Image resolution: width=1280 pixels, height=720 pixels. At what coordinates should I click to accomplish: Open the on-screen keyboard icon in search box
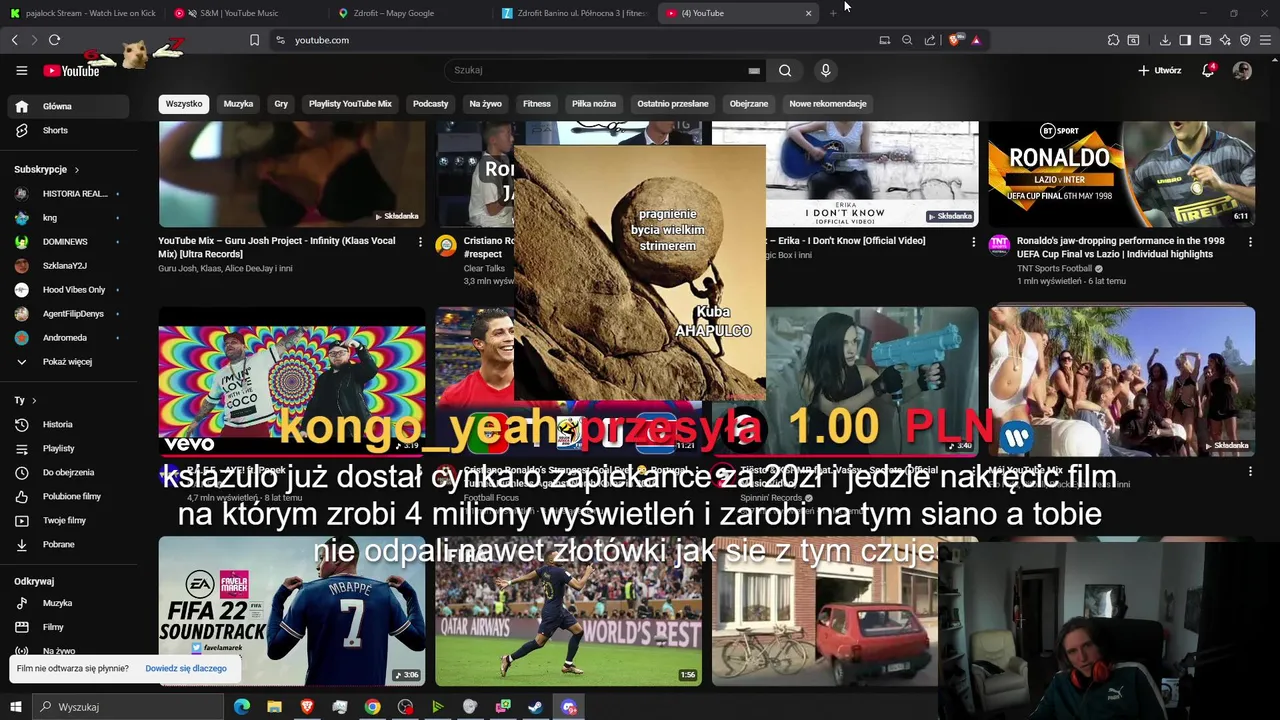click(x=754, y=70)
